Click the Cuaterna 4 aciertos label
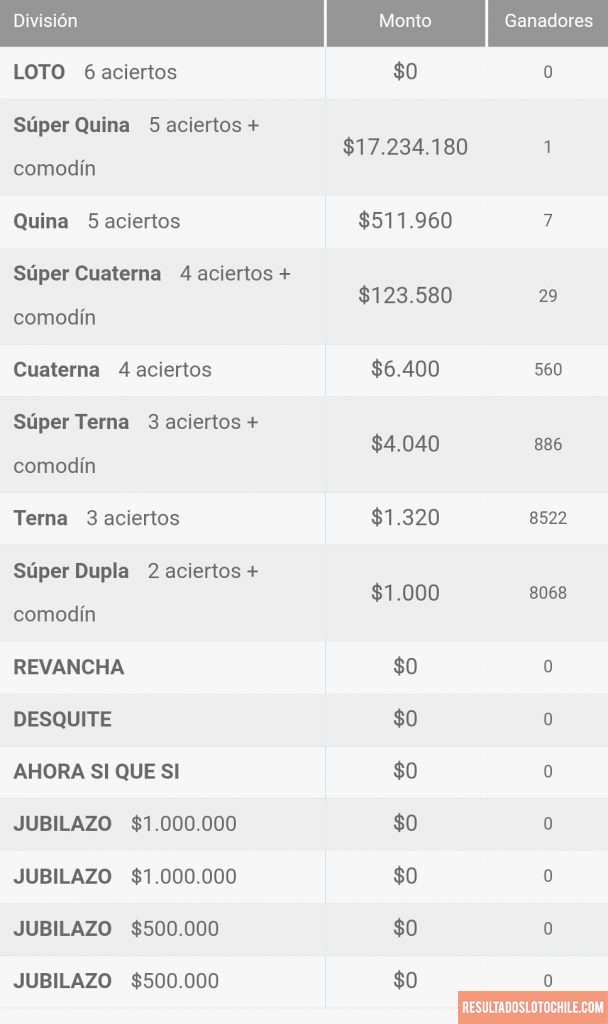Image resolution: width=608 pixels, height=1024 pixels. click(112, 370)
